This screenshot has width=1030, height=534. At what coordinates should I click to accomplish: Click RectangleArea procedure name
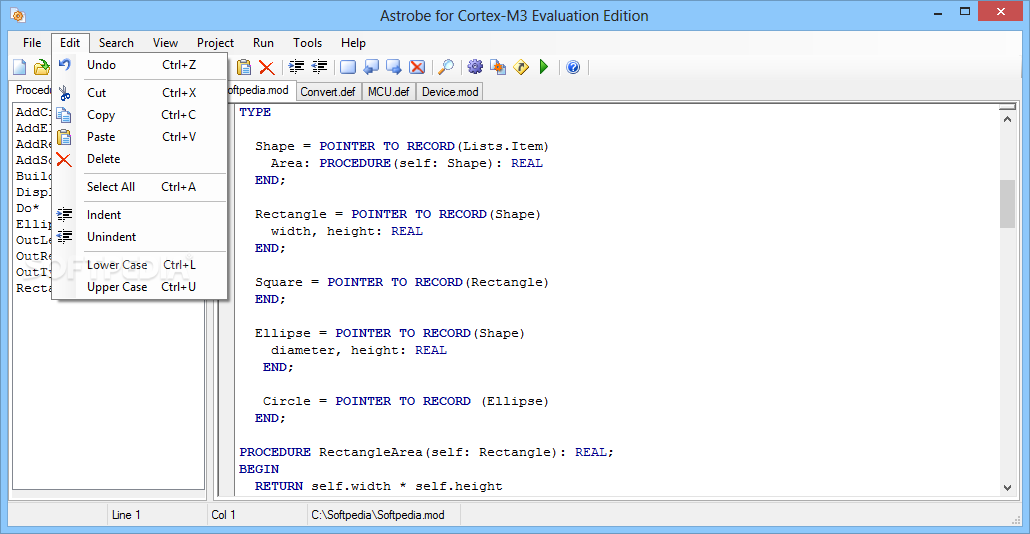[371, 452]
